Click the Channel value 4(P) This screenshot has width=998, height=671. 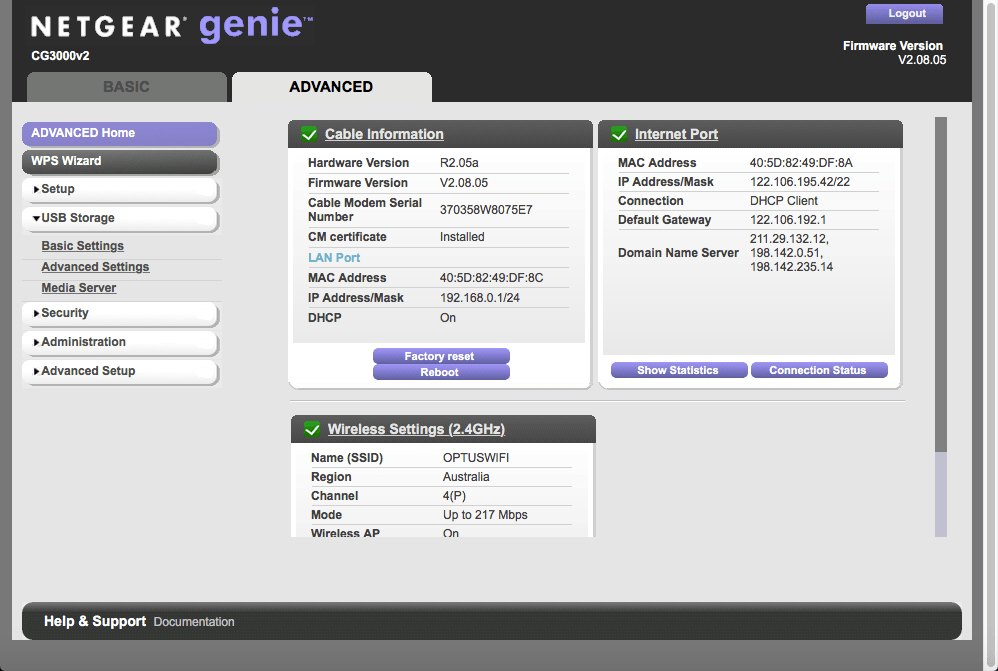coord(454,496)
